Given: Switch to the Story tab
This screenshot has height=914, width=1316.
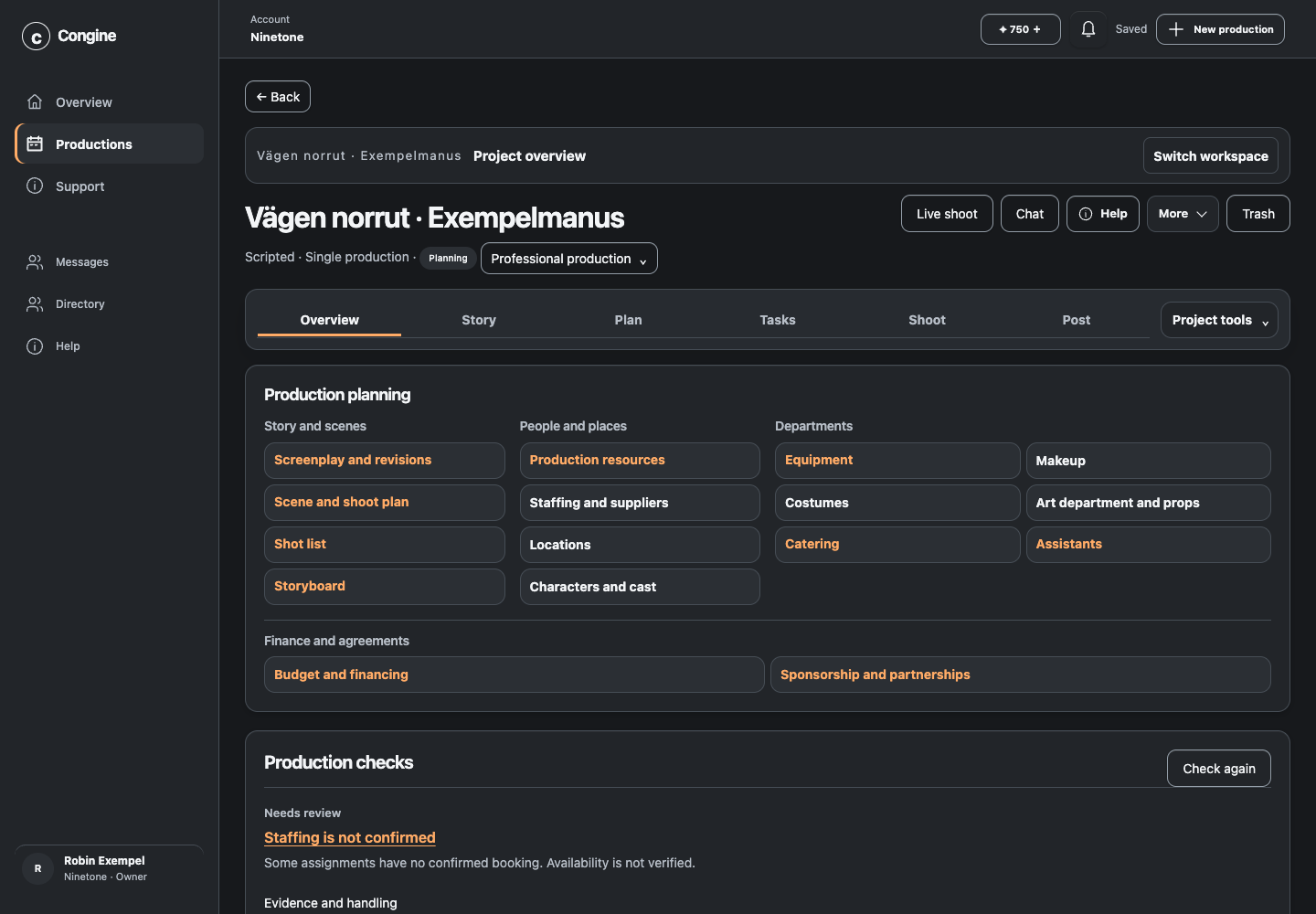Looking at the screenshot, I should tap(479, 320).
